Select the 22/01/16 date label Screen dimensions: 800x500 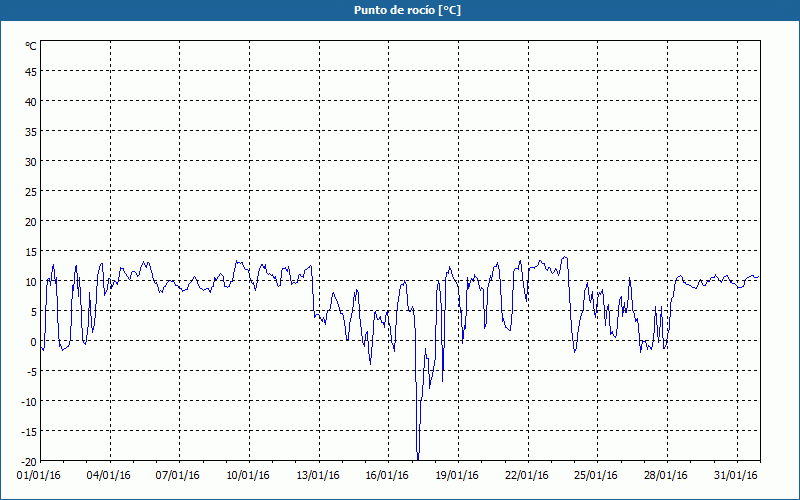coord(527,476)
